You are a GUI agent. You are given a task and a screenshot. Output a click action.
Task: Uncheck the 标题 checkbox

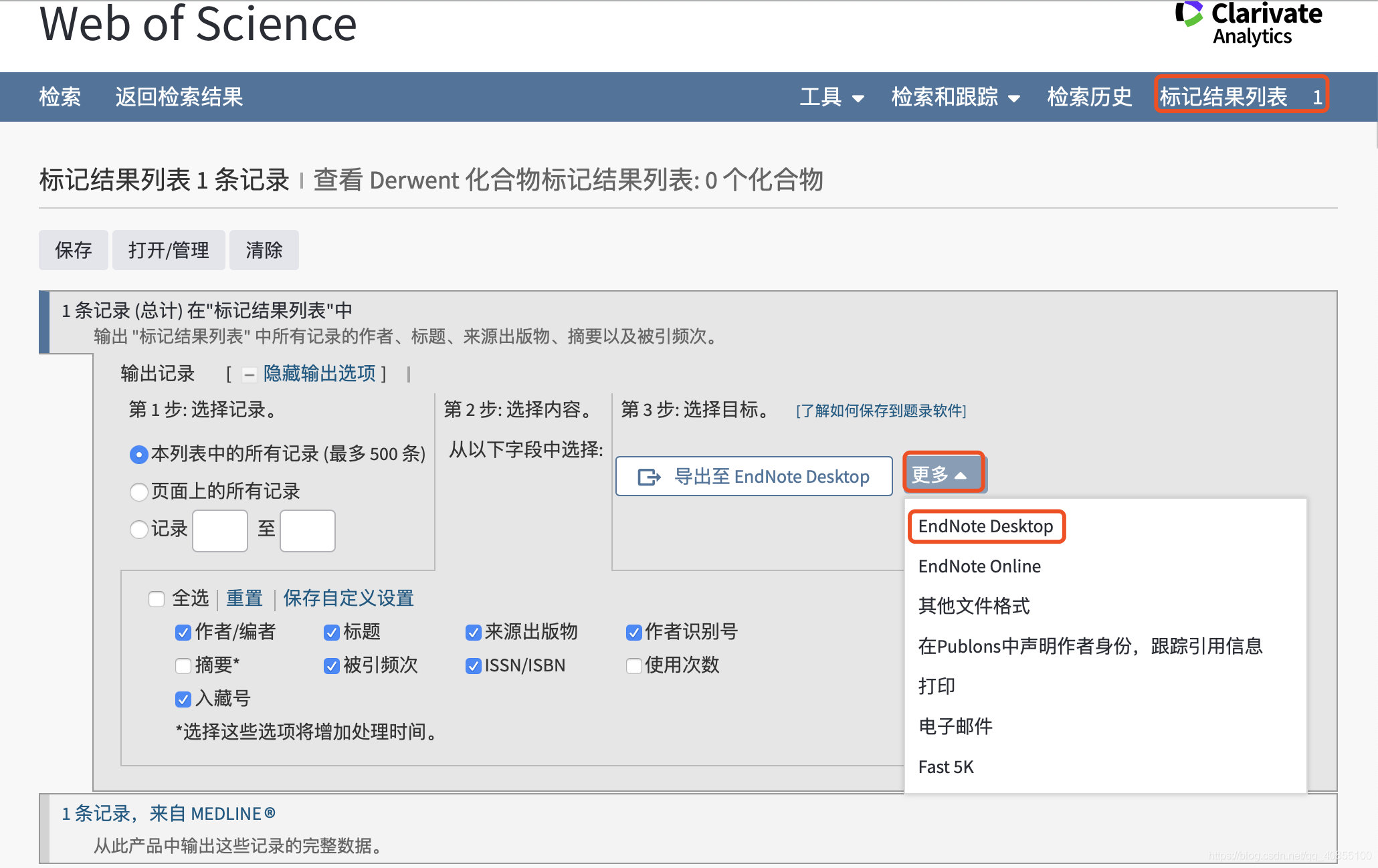(x=331, y=632)
